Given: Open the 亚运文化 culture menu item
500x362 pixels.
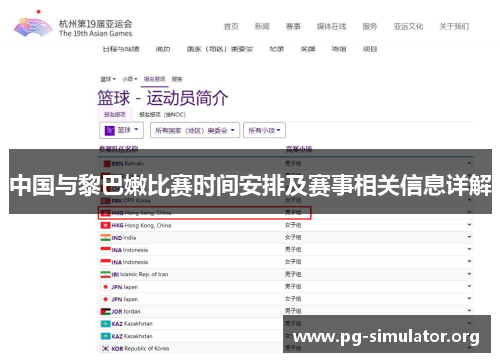Looking at the screenshot, I should point(408,26).
